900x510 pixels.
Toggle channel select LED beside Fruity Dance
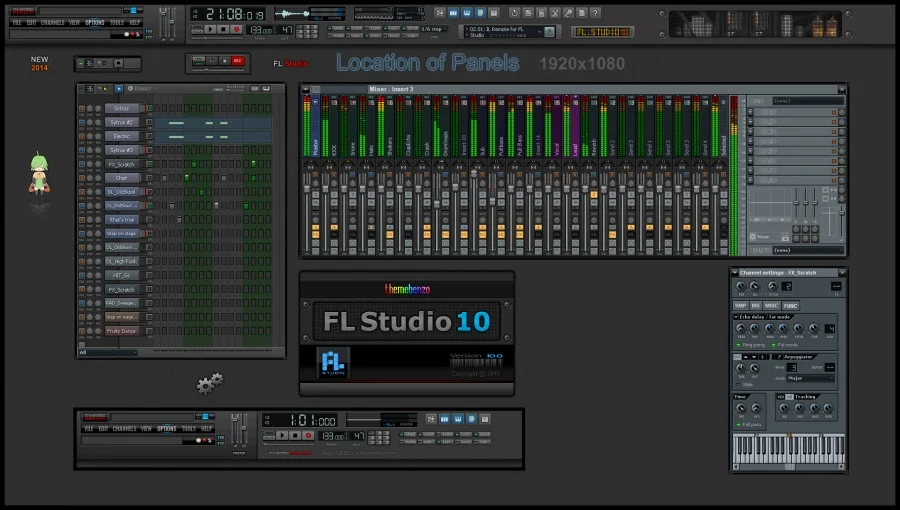149,331
